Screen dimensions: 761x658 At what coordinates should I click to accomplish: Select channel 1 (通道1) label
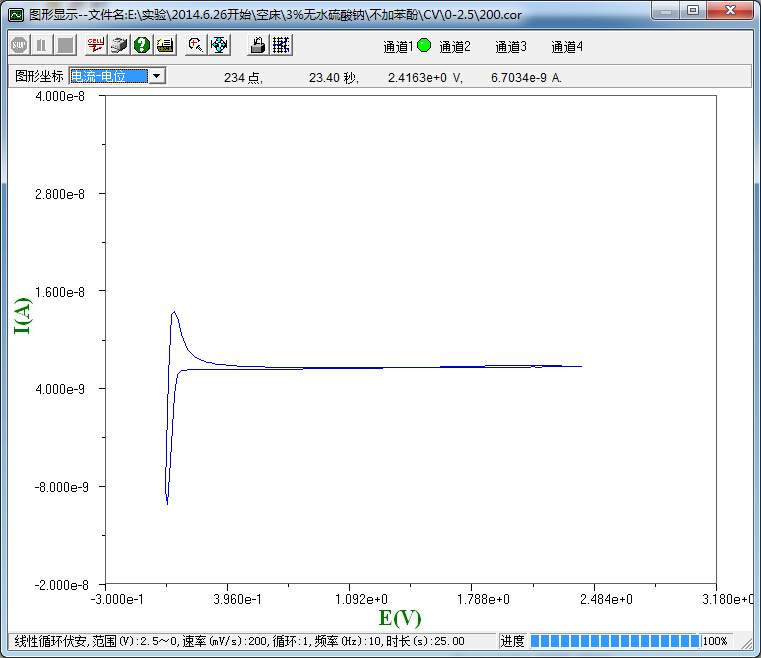398,47
